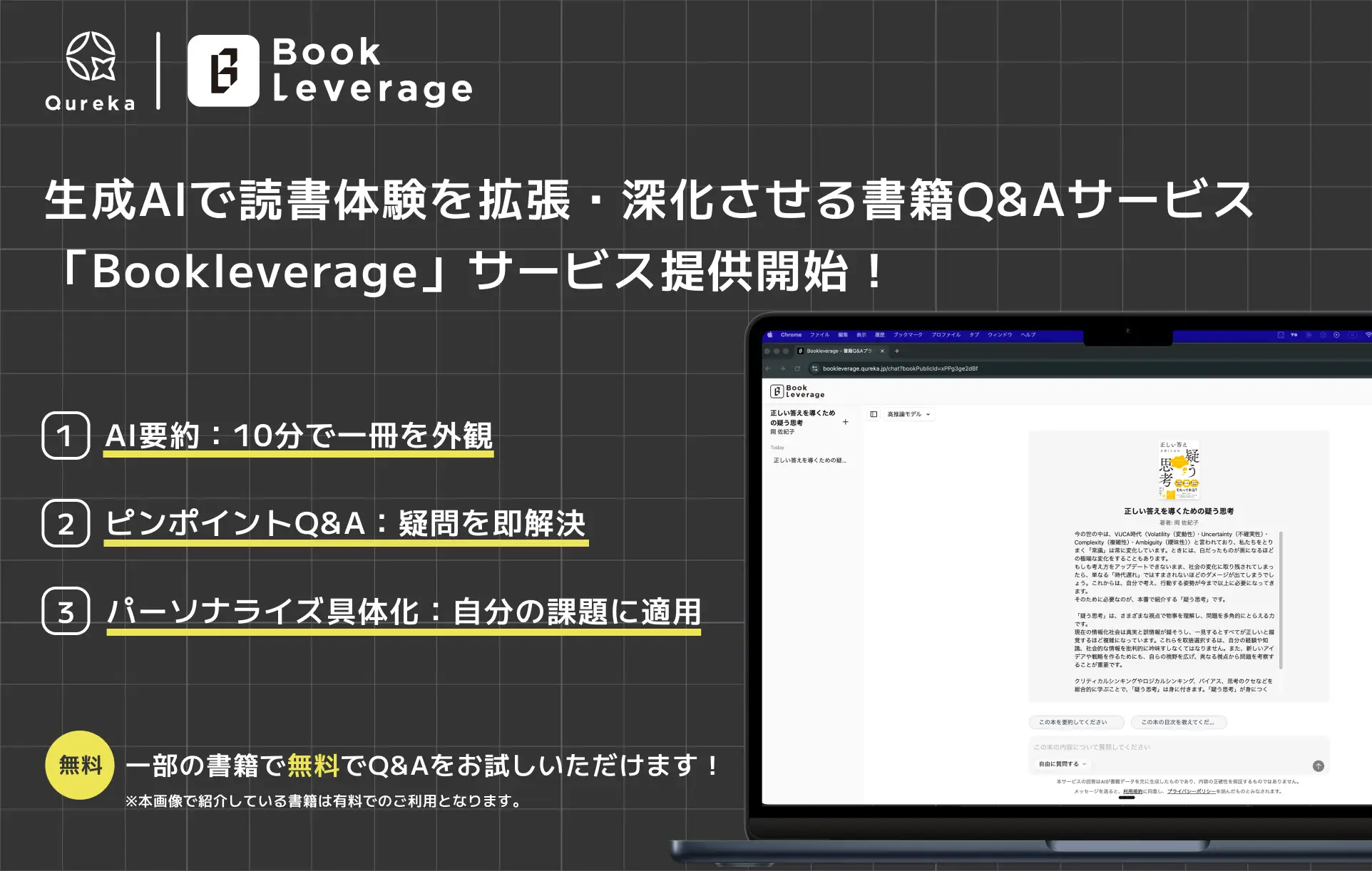This screenshot has height=871, width=1372.
Task: Click the site info icon in the address bar
Action: tap(814, 368)
